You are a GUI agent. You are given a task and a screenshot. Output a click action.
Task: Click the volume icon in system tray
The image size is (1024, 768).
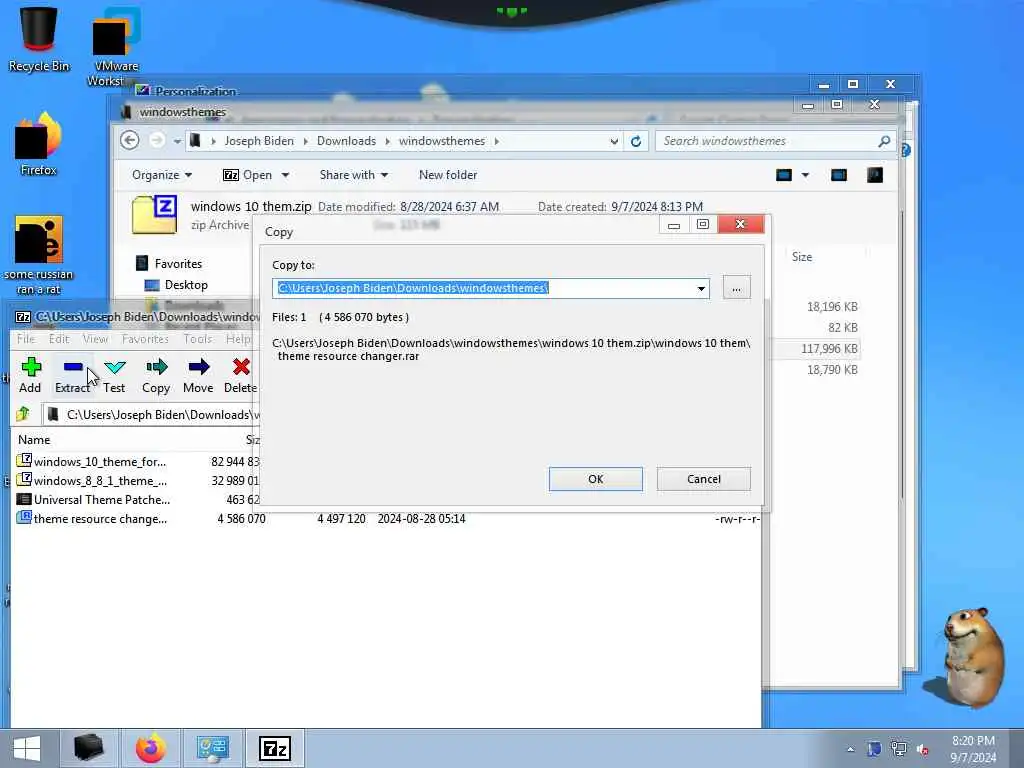tap(923, 750)
